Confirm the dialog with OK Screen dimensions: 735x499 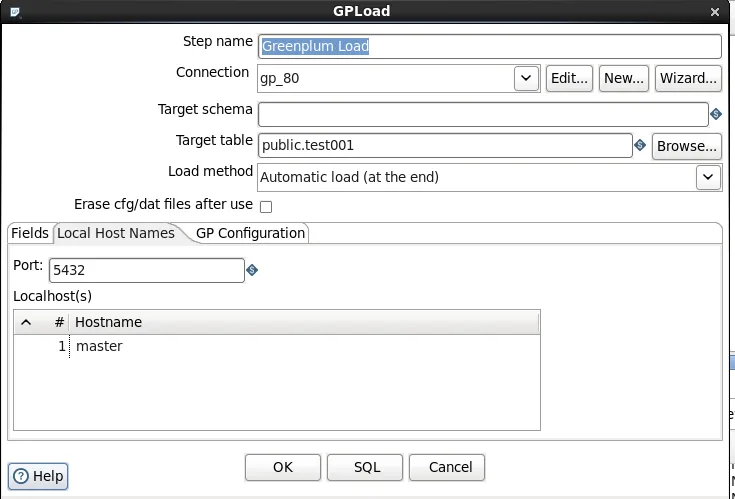[283, 467]
